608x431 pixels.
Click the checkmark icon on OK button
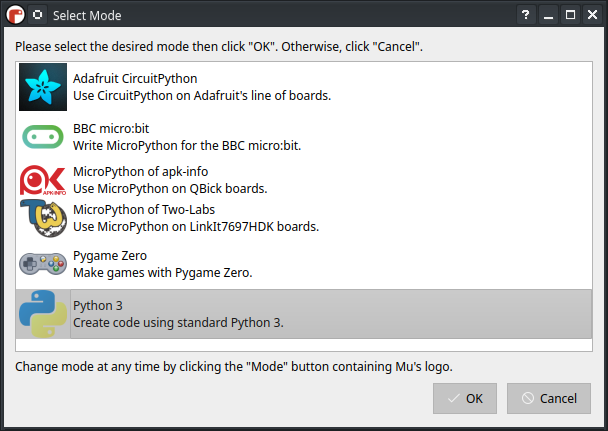pos(453,398)
